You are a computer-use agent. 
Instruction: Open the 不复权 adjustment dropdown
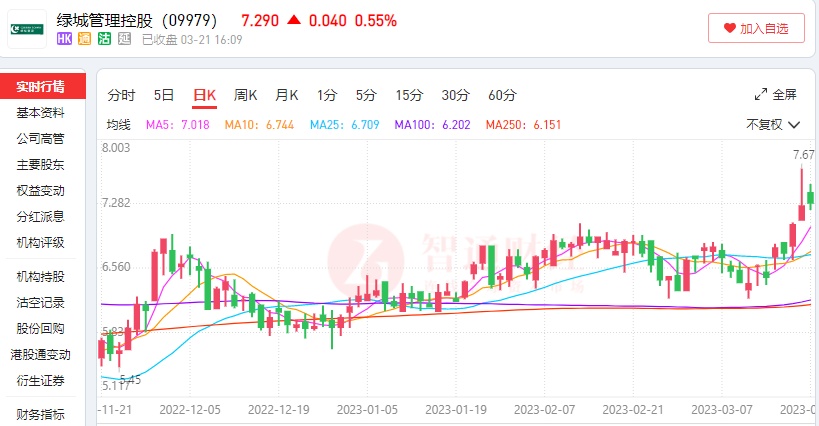773,125
